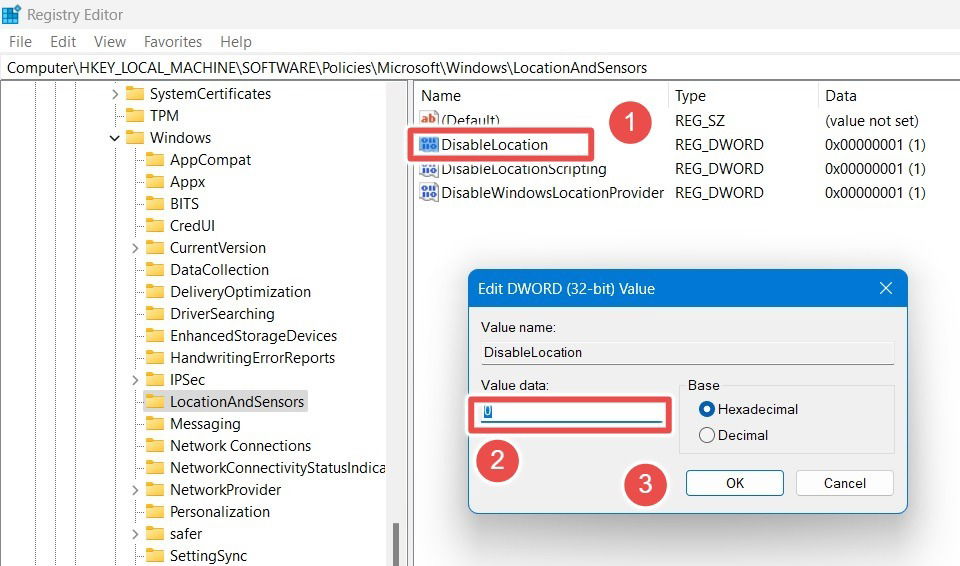Click the Registry Editor app icon in title bar
The width and height of the screenshot is (960, 566).
click(x=11, y=14)
